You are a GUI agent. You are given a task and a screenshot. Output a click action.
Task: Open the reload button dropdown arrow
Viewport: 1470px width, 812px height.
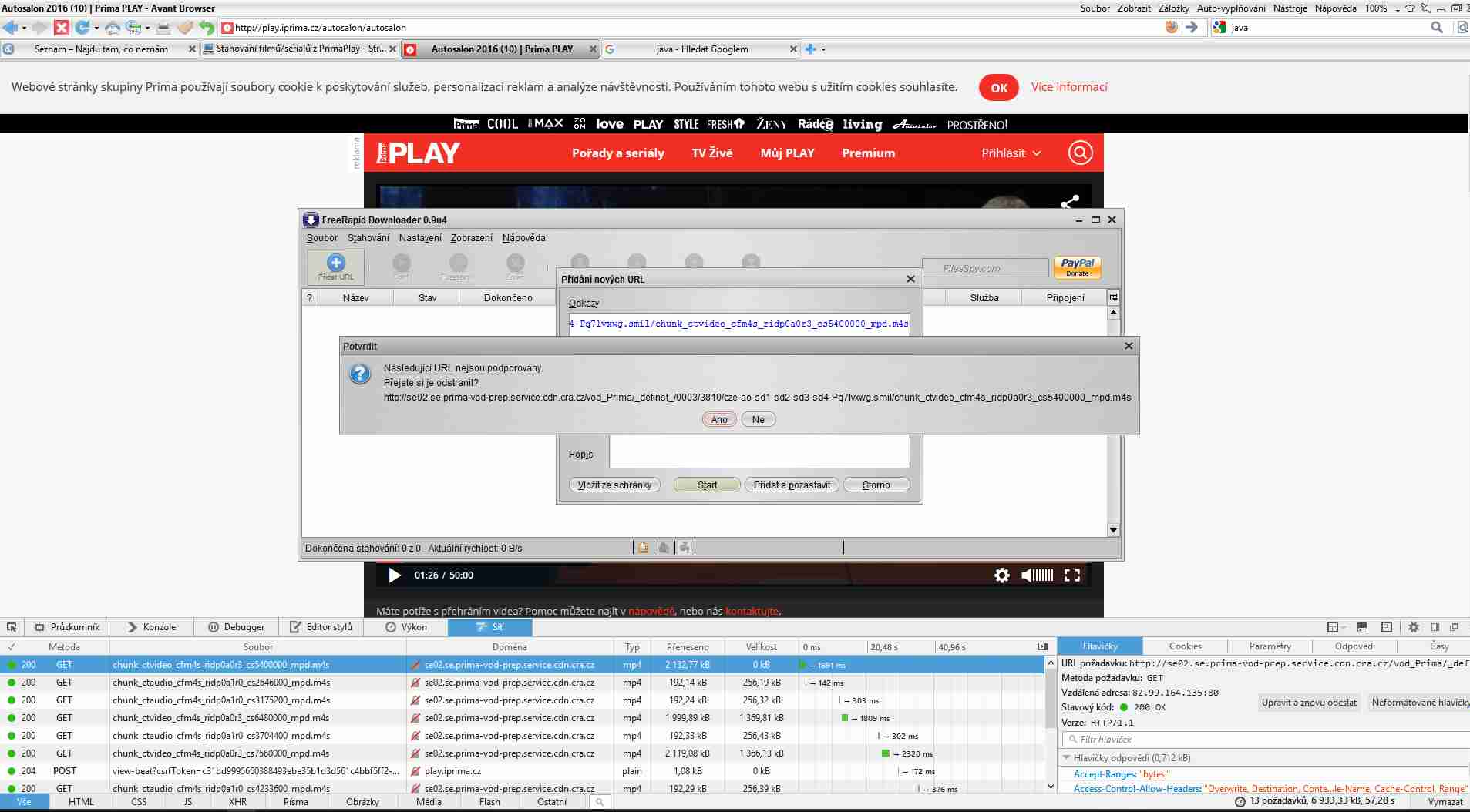coord(96,29)
